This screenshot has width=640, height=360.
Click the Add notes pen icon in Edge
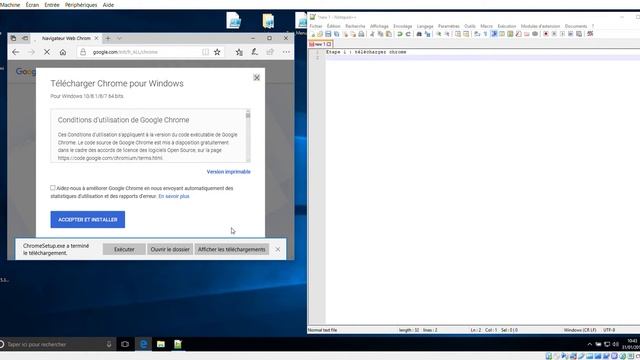tap(255, 52)
